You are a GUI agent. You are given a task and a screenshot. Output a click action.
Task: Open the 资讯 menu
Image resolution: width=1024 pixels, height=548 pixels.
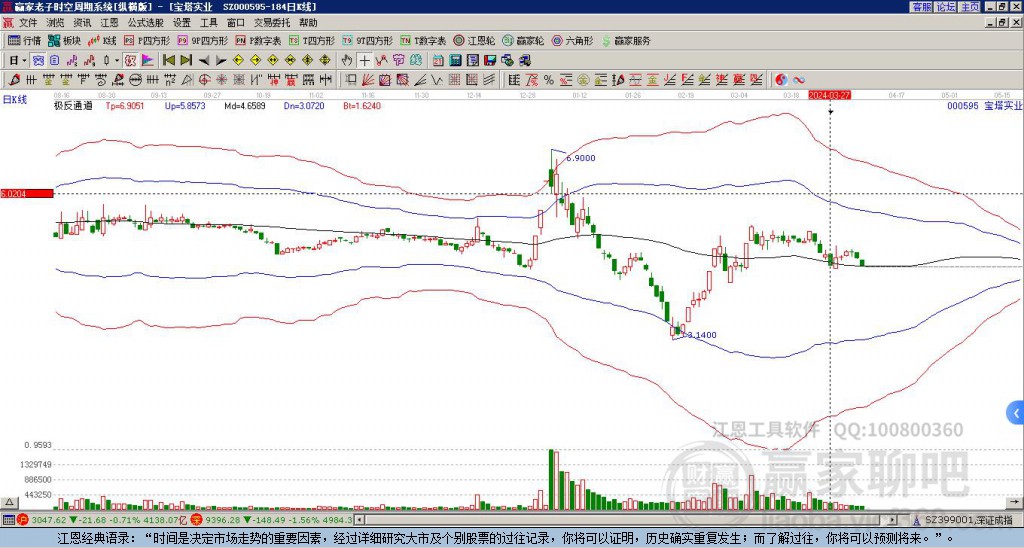82,23
